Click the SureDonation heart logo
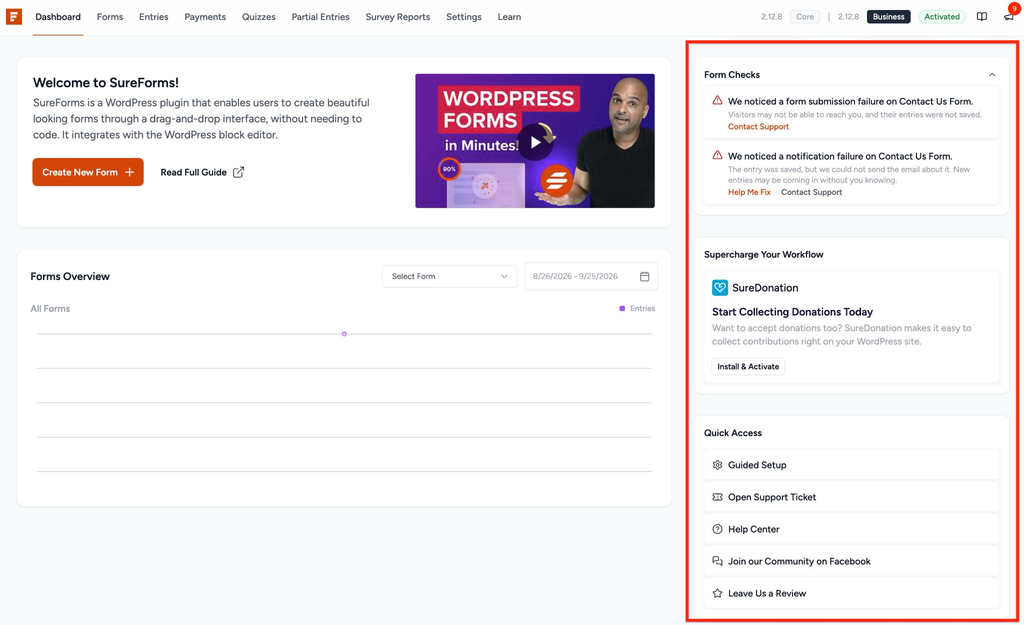 coord(720,287)
